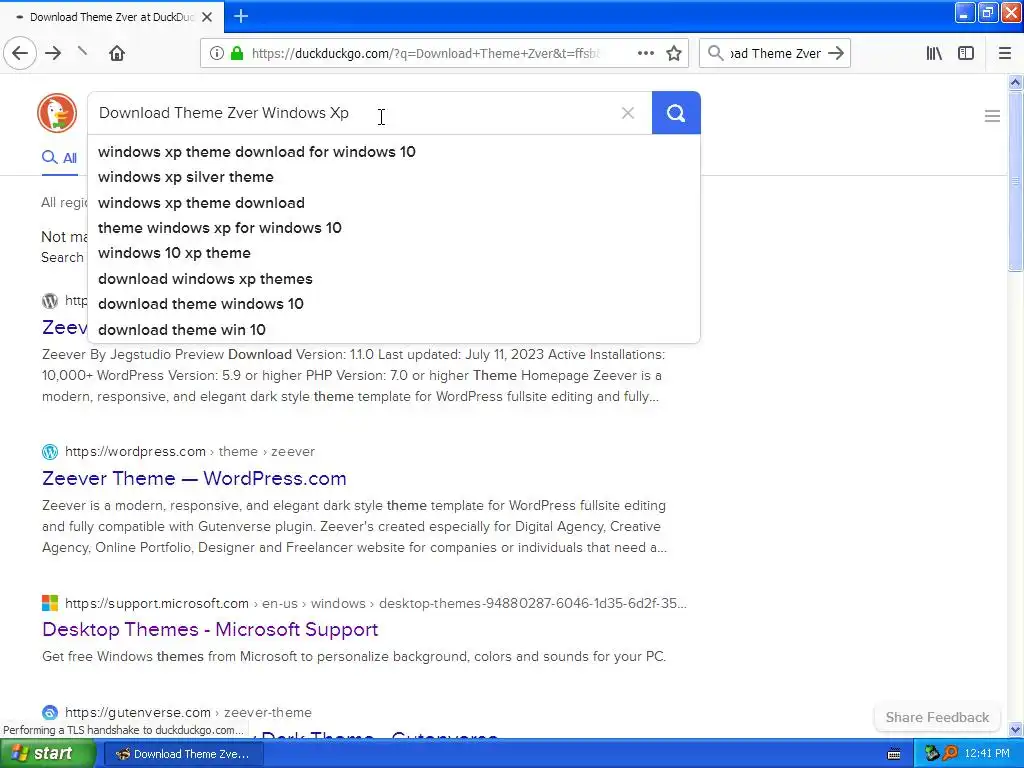Click the WordPress.com result favicon

[50, 451]
